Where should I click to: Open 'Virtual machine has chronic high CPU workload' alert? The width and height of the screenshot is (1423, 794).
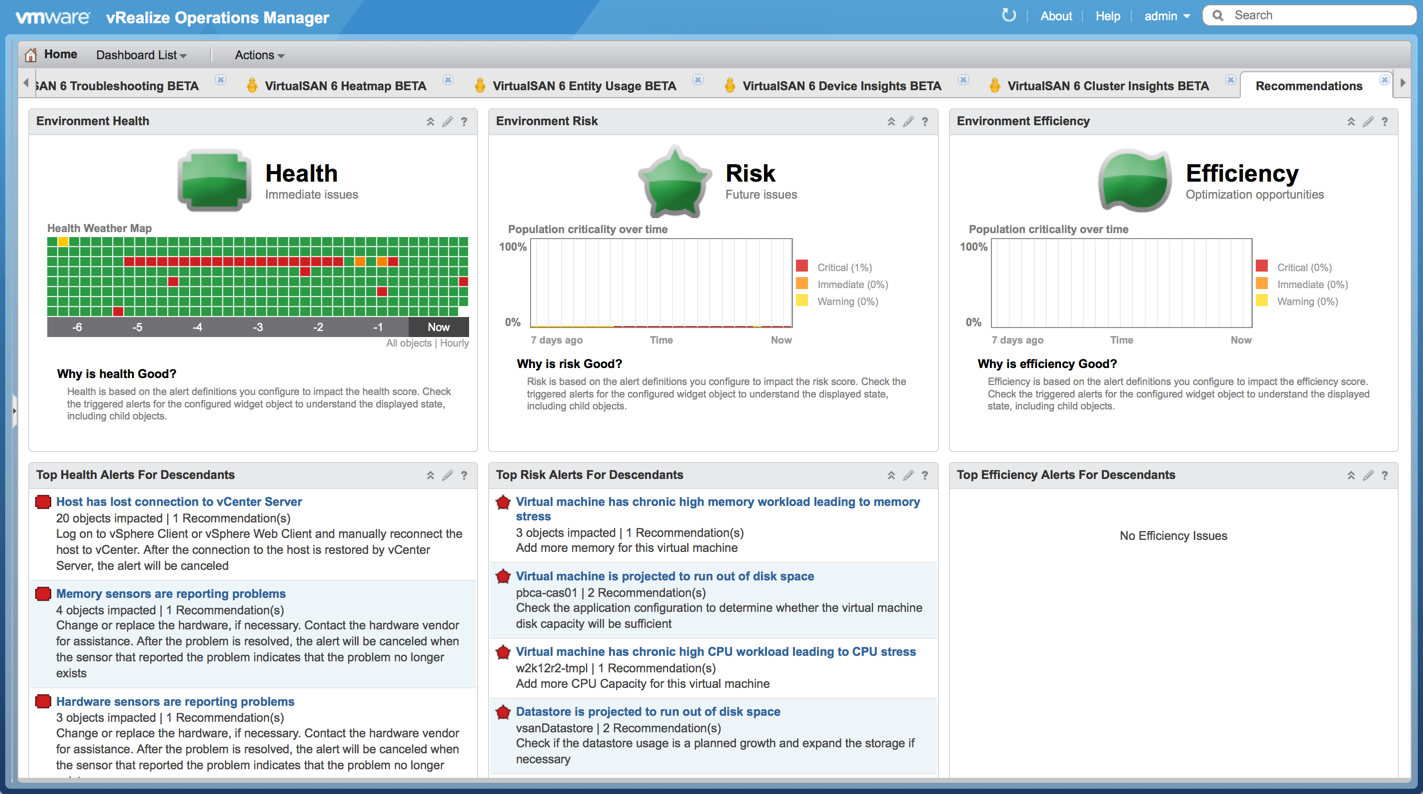(x=716, y=652)
